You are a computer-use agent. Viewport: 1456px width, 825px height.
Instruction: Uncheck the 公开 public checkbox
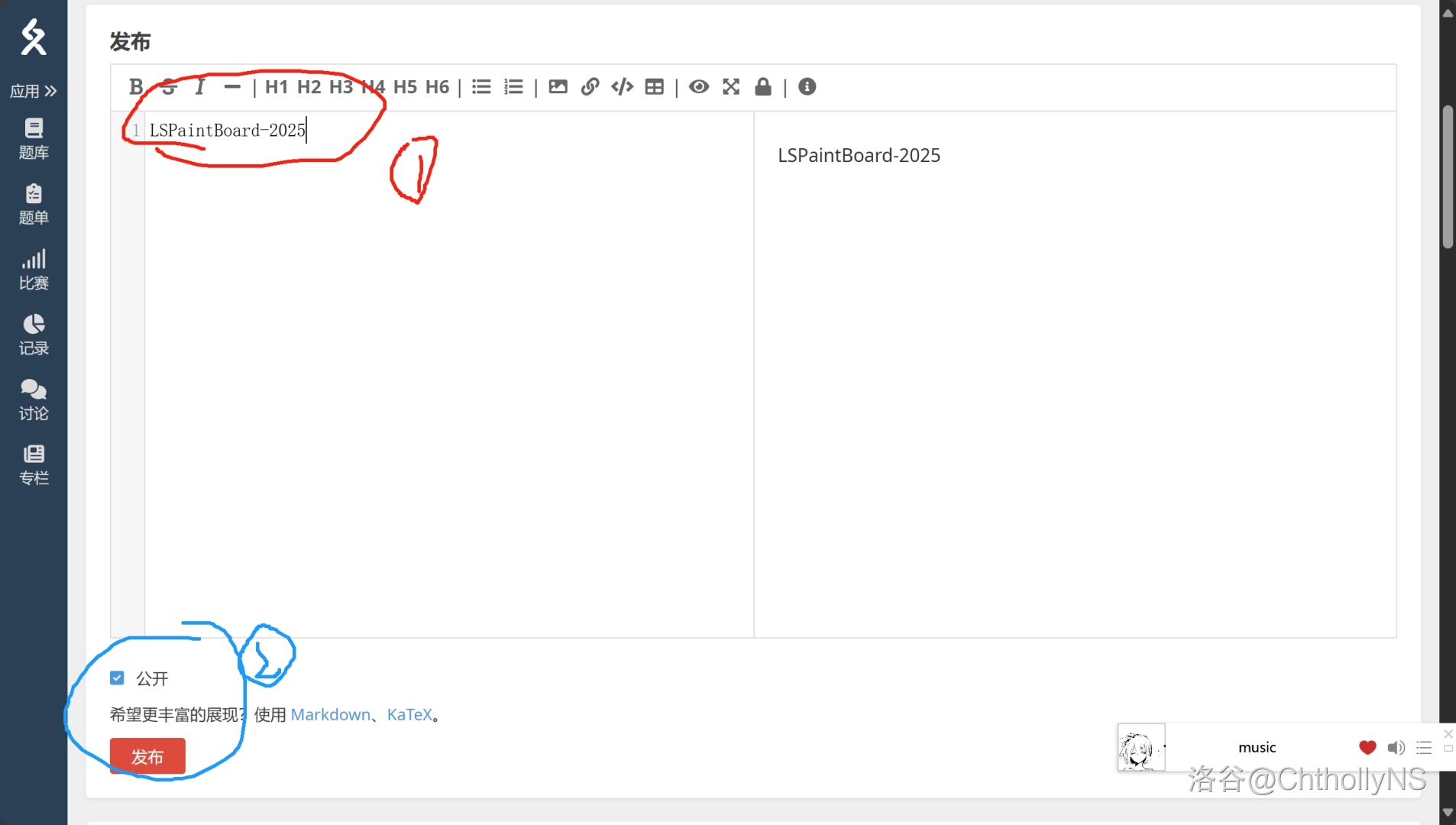(x=117, y=678)
